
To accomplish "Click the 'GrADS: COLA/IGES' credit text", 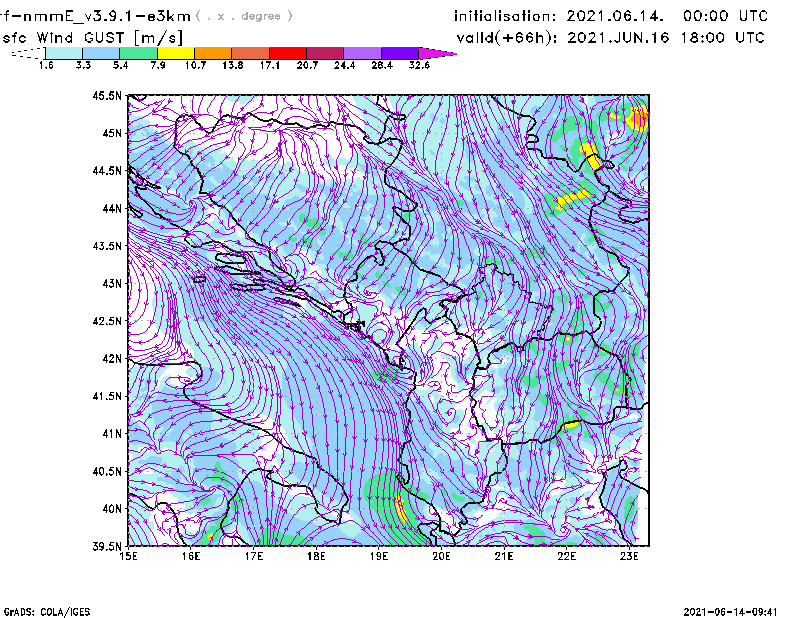I will click(47, 612).
